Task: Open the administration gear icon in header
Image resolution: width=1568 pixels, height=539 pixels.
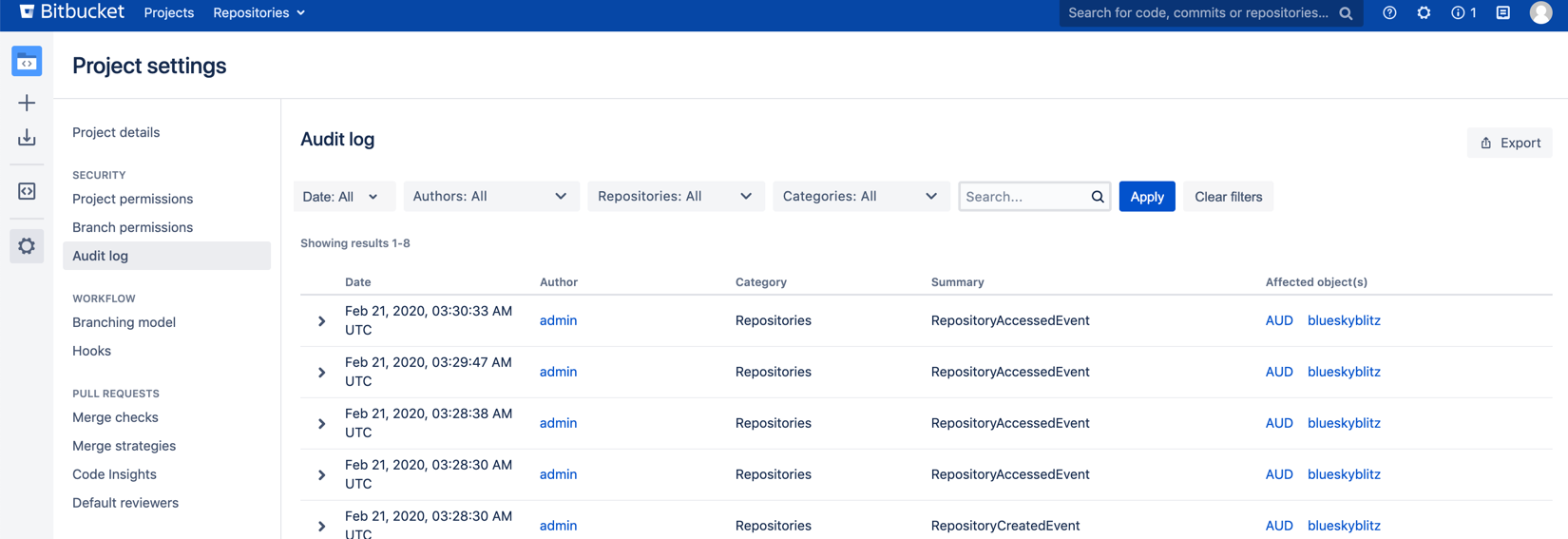Action: [x=1424, y=13]
